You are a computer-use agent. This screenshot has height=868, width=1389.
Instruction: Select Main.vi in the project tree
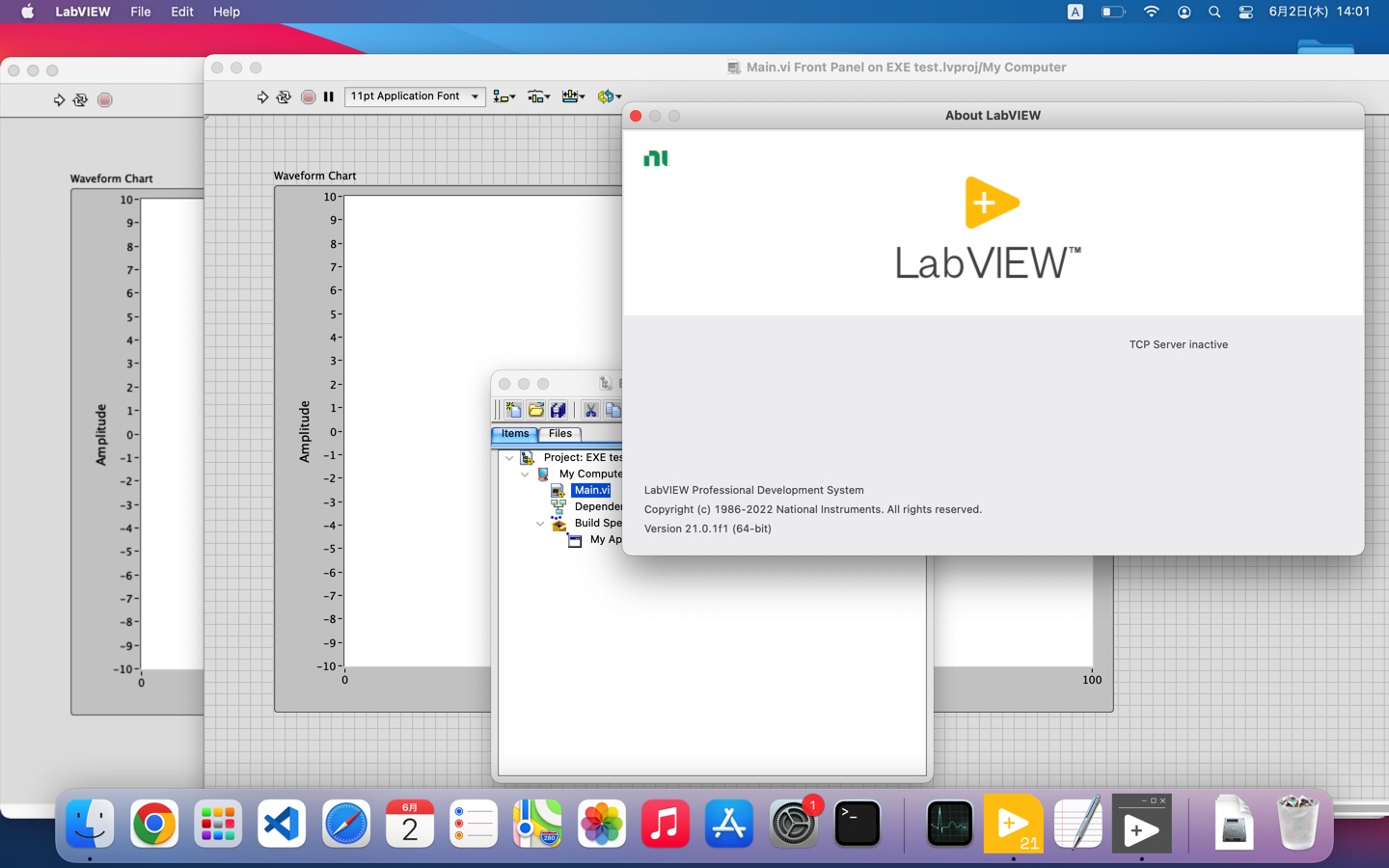(x=591, y=490)
